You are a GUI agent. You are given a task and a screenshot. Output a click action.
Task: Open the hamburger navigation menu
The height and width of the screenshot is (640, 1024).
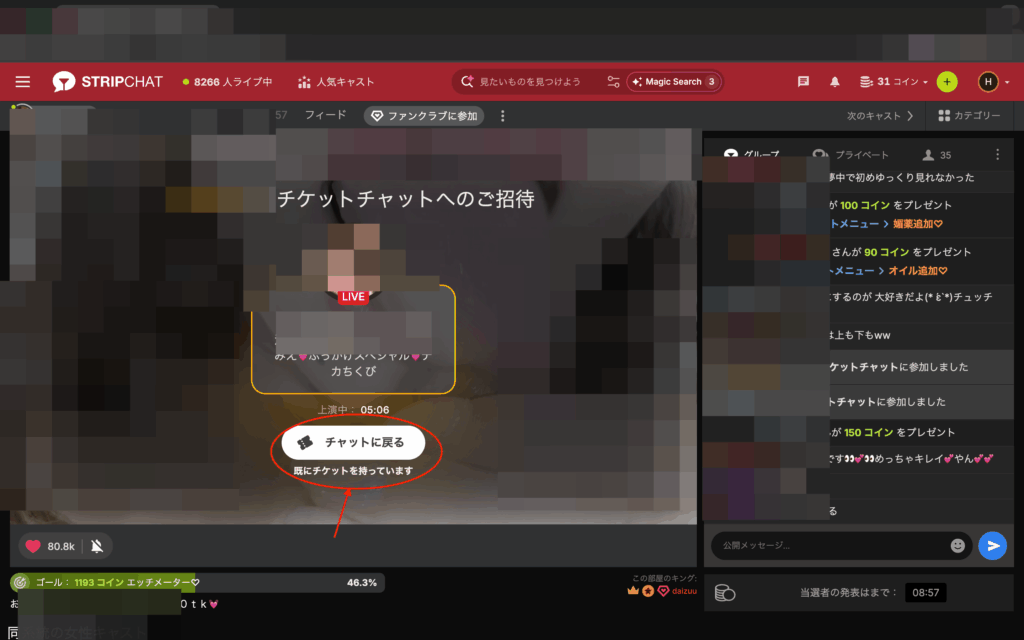point(22,81)
